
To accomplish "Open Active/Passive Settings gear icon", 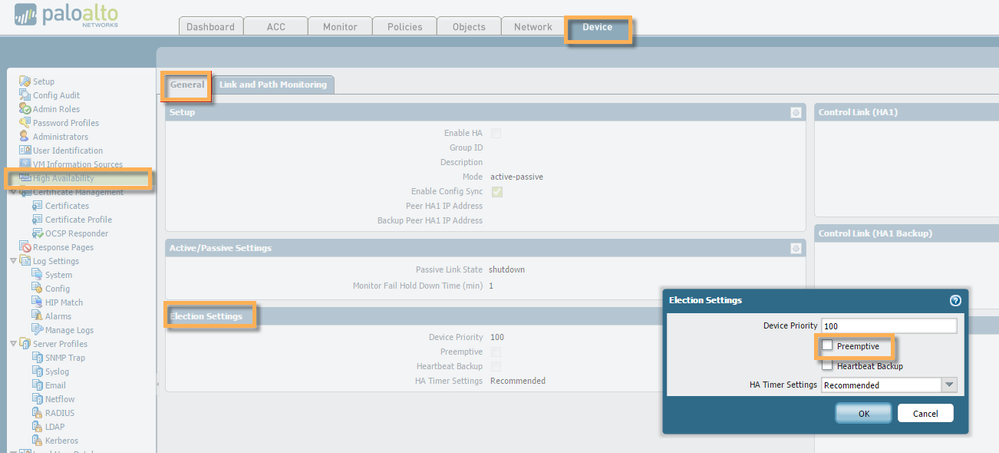I will [x=796, y=248].
